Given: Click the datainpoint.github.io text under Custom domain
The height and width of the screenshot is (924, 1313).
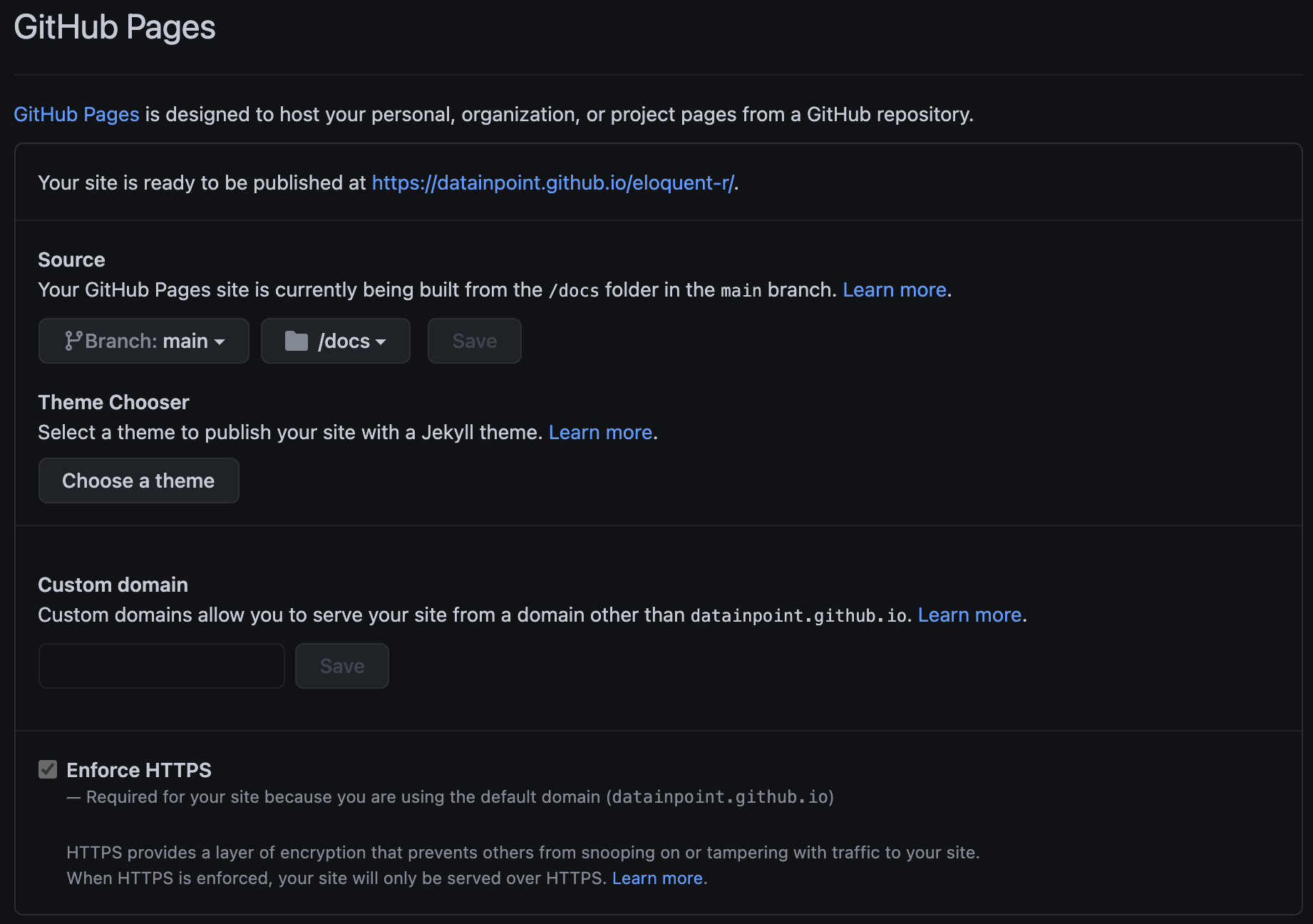Looking at the screenshot, I should [x=798, y=615].
